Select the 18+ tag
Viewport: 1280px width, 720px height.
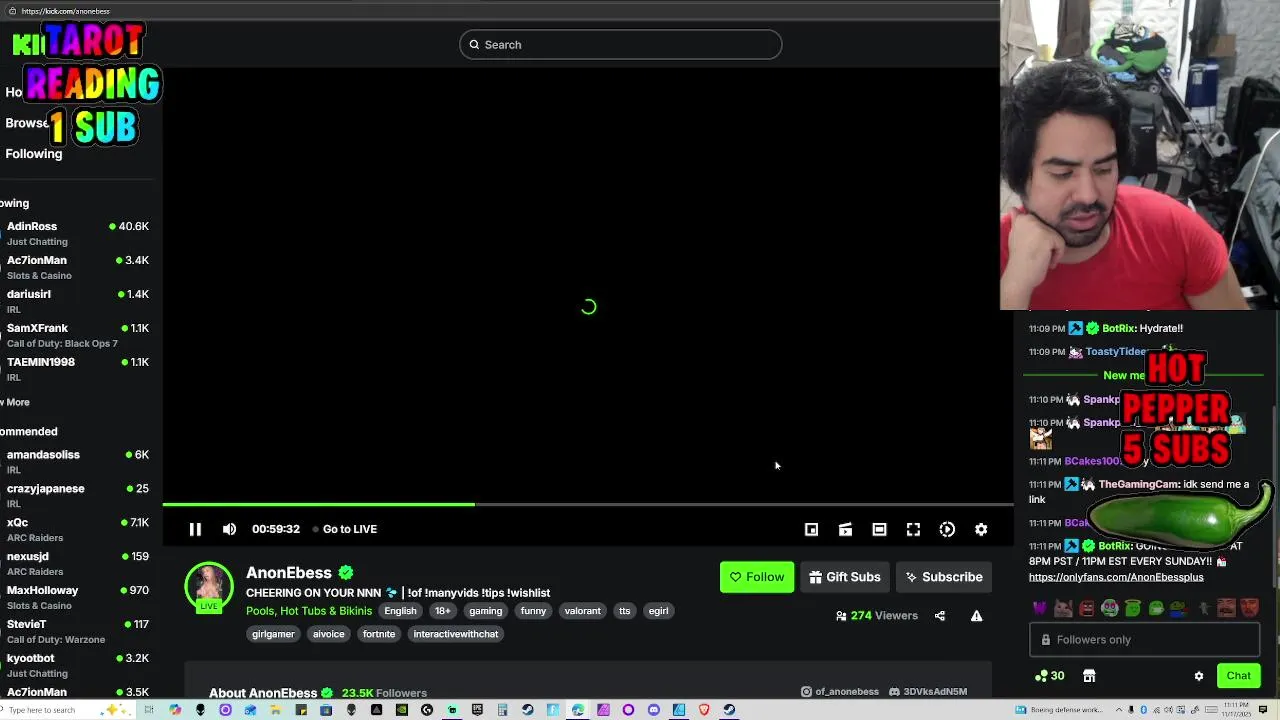click(442, 611)
